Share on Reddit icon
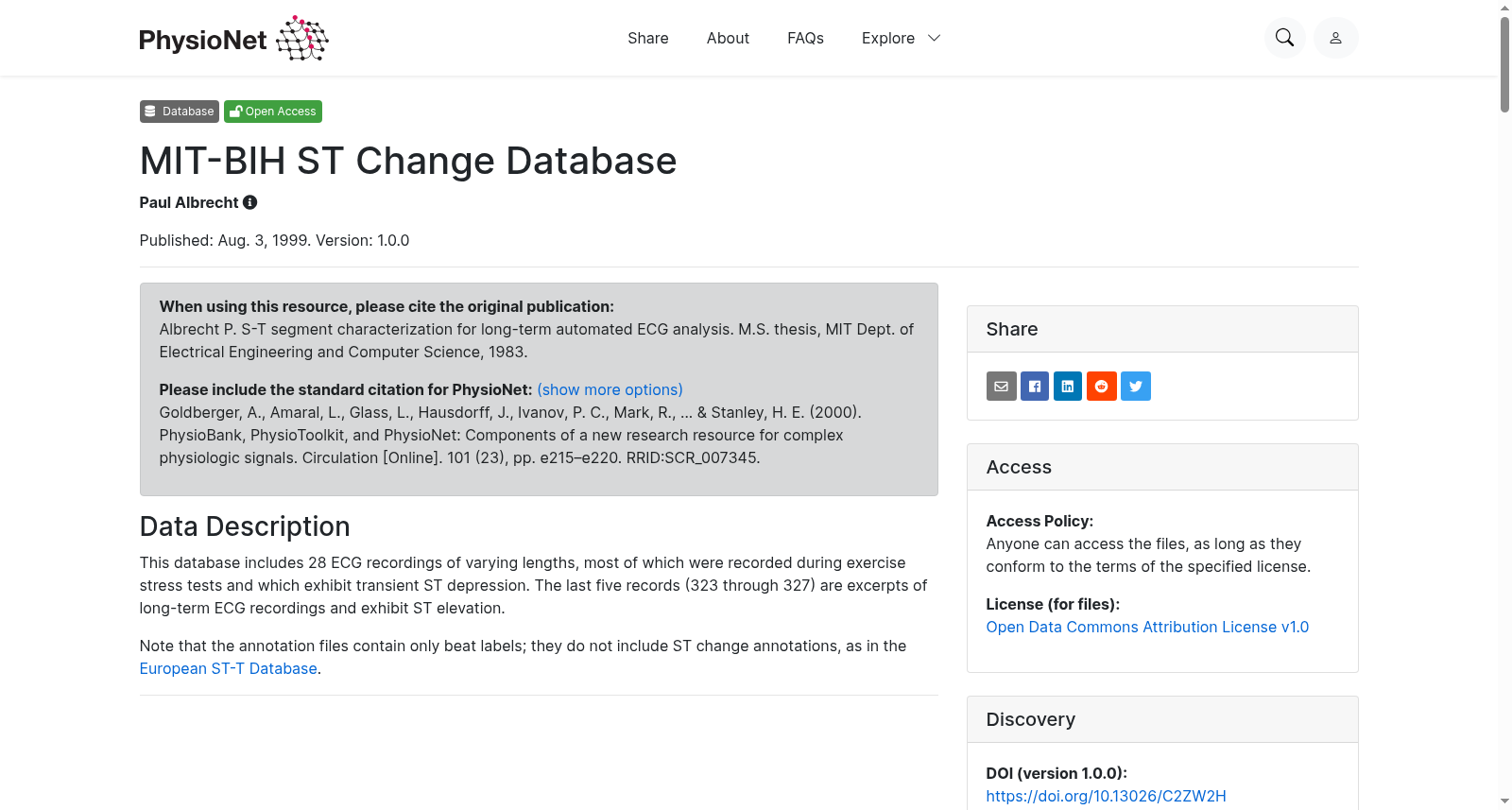1512x810 pixels. [x=1102, y=386]
